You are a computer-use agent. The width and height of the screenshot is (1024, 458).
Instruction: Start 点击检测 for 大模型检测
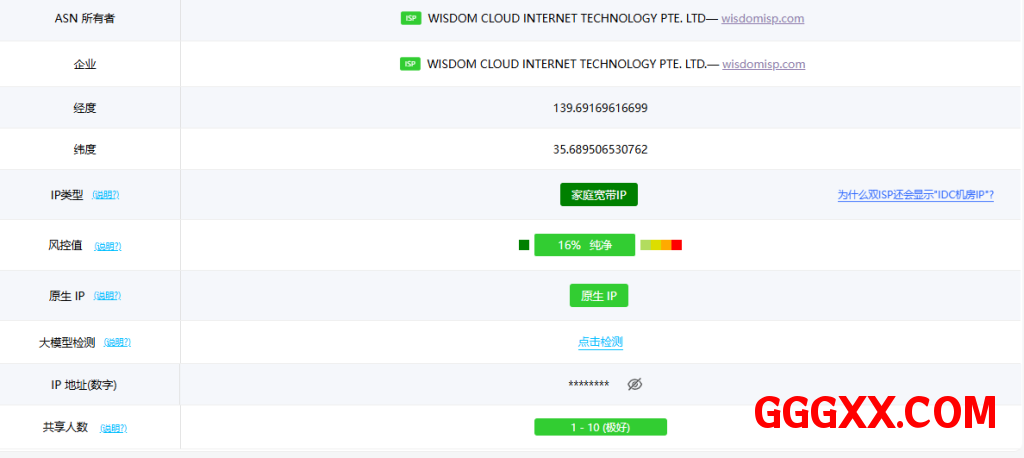coord(600,342)
